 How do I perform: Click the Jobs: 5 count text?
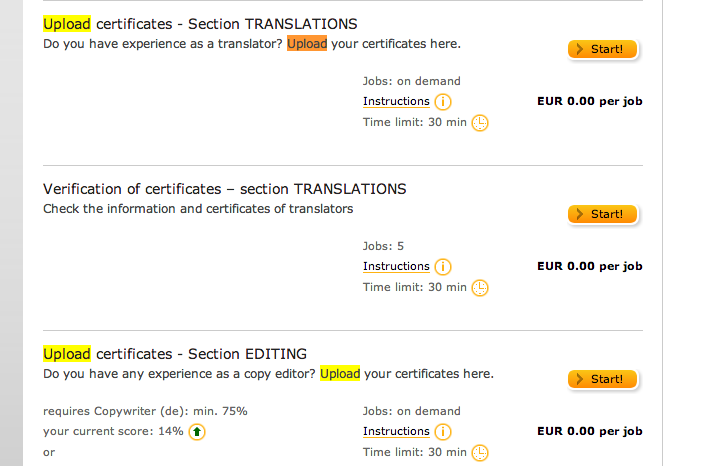tap(383, 246)
